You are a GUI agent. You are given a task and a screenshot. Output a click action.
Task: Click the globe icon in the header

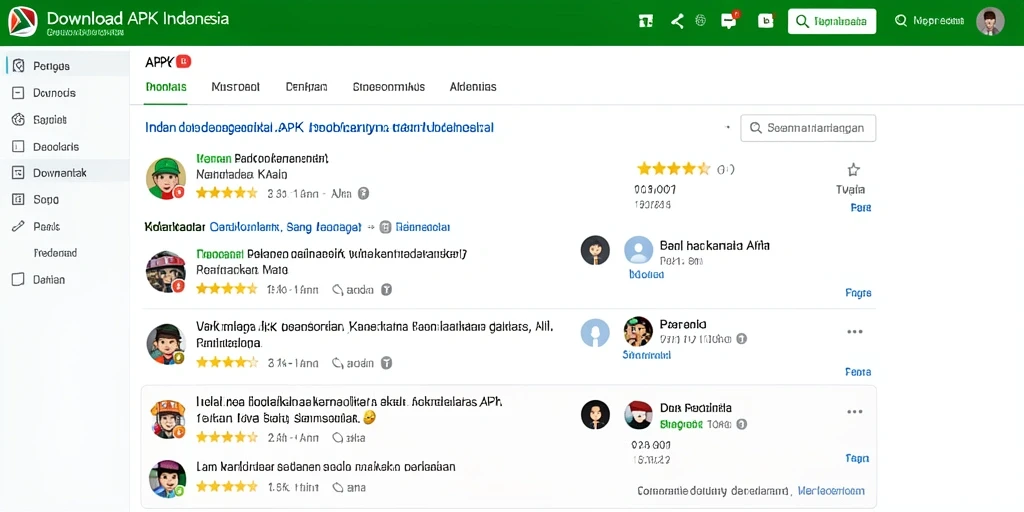(x=701, y=21)
